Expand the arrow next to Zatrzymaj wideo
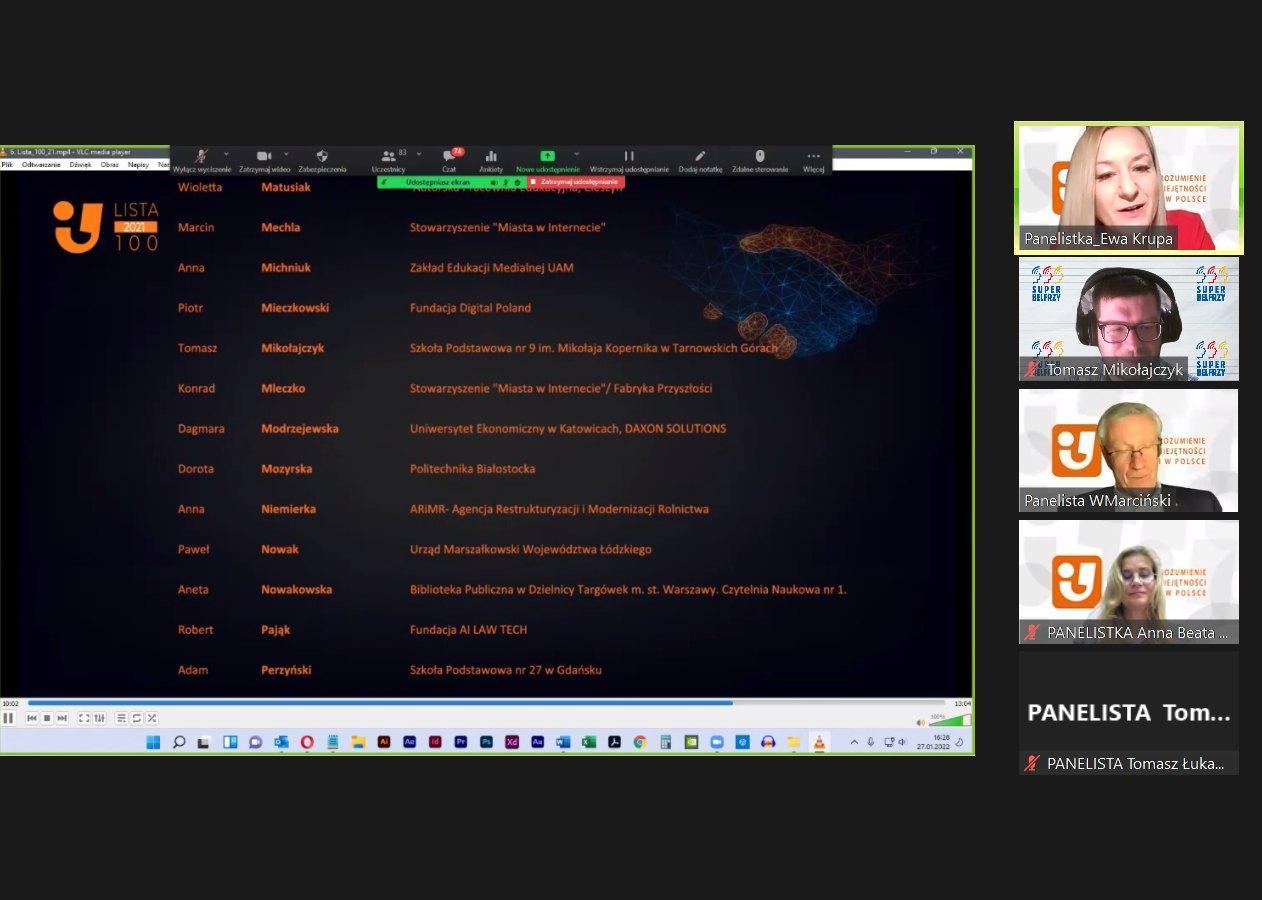Image resolution: width=1262 pixels, height=900 pixels. (x=286, y=154)
